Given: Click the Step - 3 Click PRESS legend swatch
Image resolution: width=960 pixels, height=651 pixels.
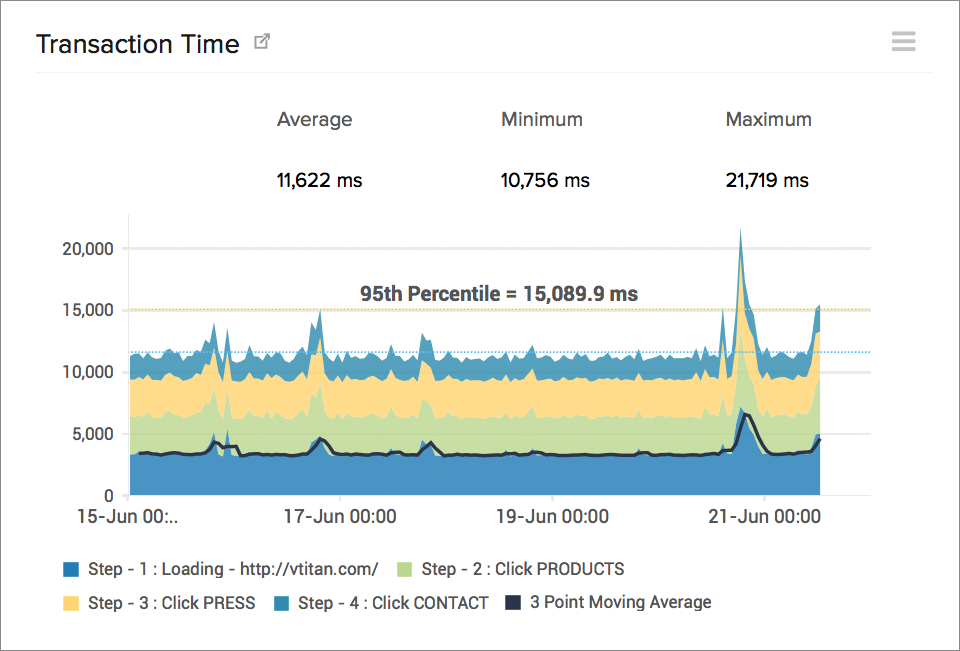Looking at the screenshot, I should (x=69, y=603).
